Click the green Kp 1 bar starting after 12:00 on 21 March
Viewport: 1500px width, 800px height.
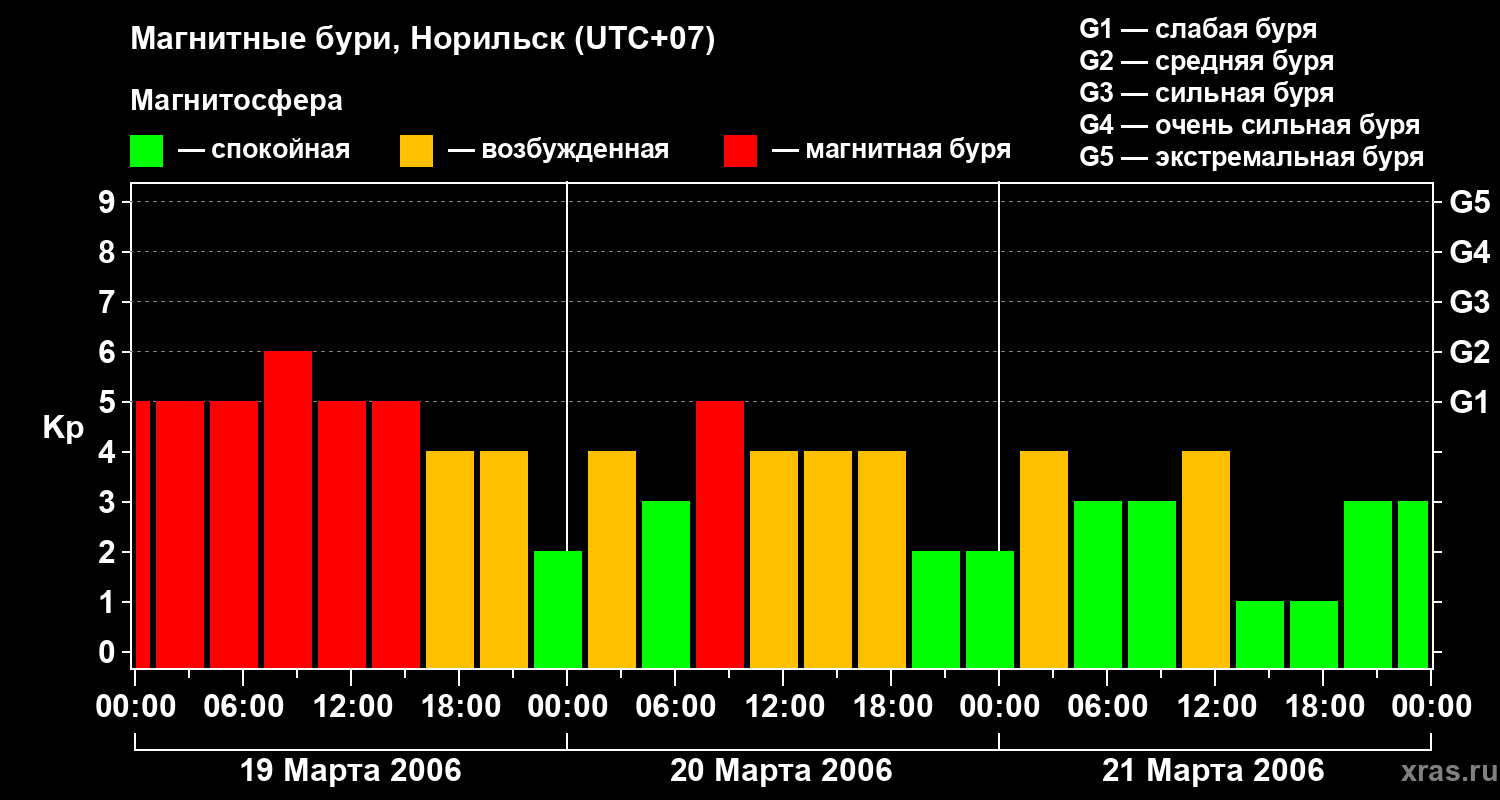1260,635
